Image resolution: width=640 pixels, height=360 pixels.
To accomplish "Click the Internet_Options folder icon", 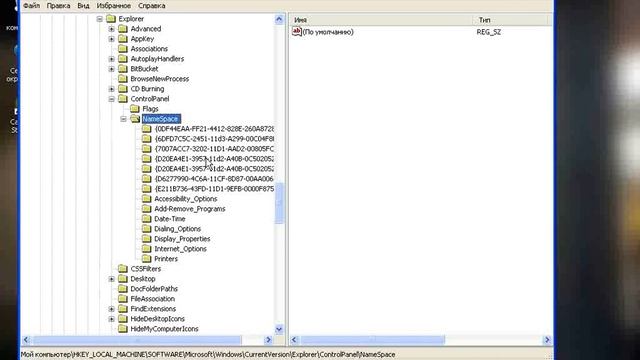I will [x=147, y=249].
